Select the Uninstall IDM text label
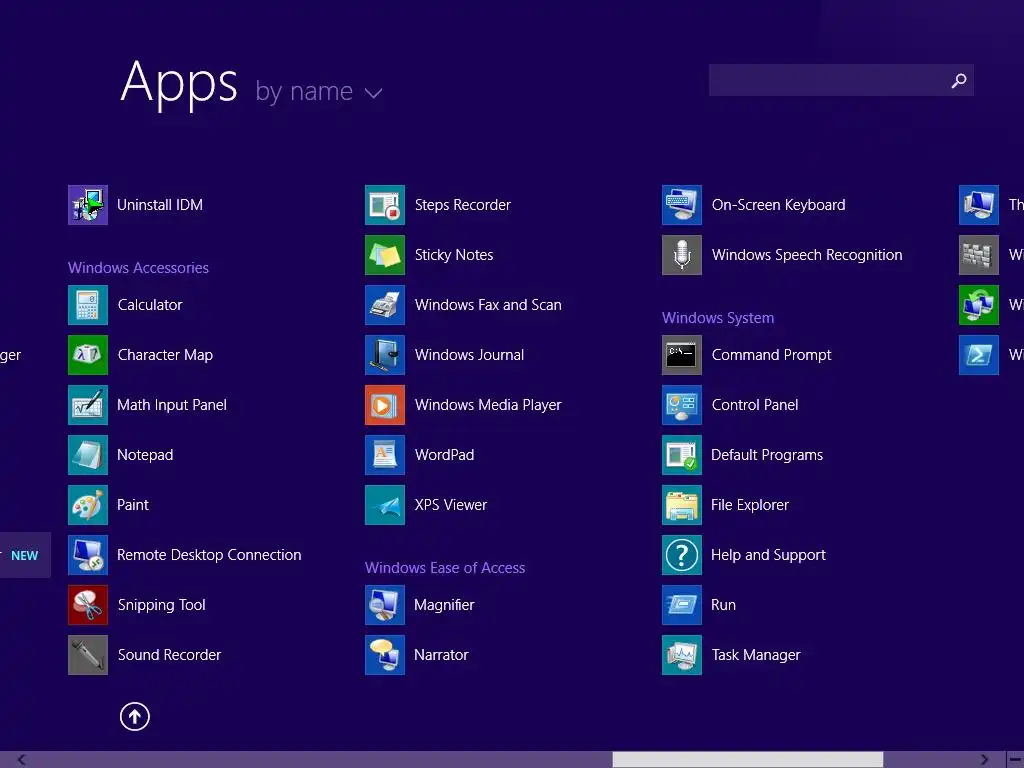The height and width of the screenshot is (768, 1024). click(x=160, y=205)
